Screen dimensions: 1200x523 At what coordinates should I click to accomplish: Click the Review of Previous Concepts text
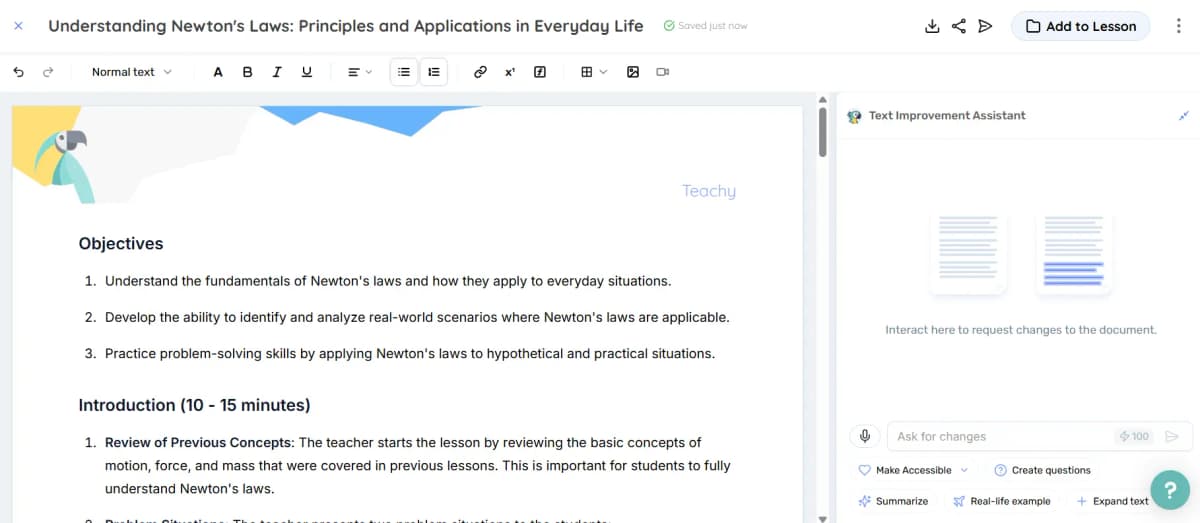198,442
